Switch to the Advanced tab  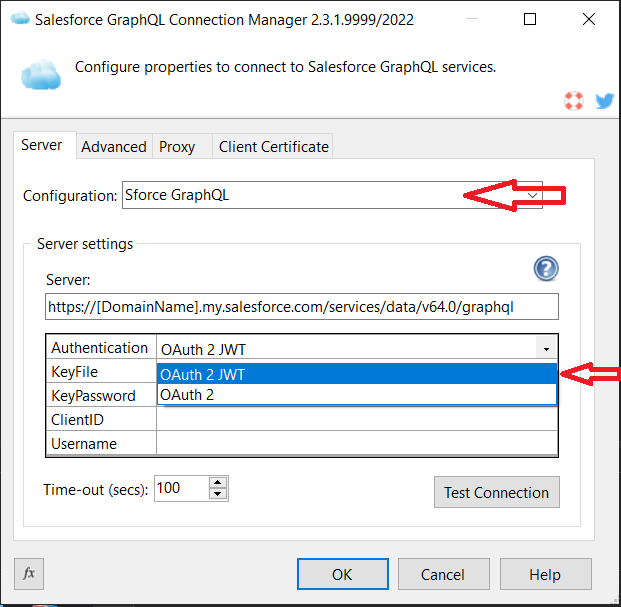114,146
